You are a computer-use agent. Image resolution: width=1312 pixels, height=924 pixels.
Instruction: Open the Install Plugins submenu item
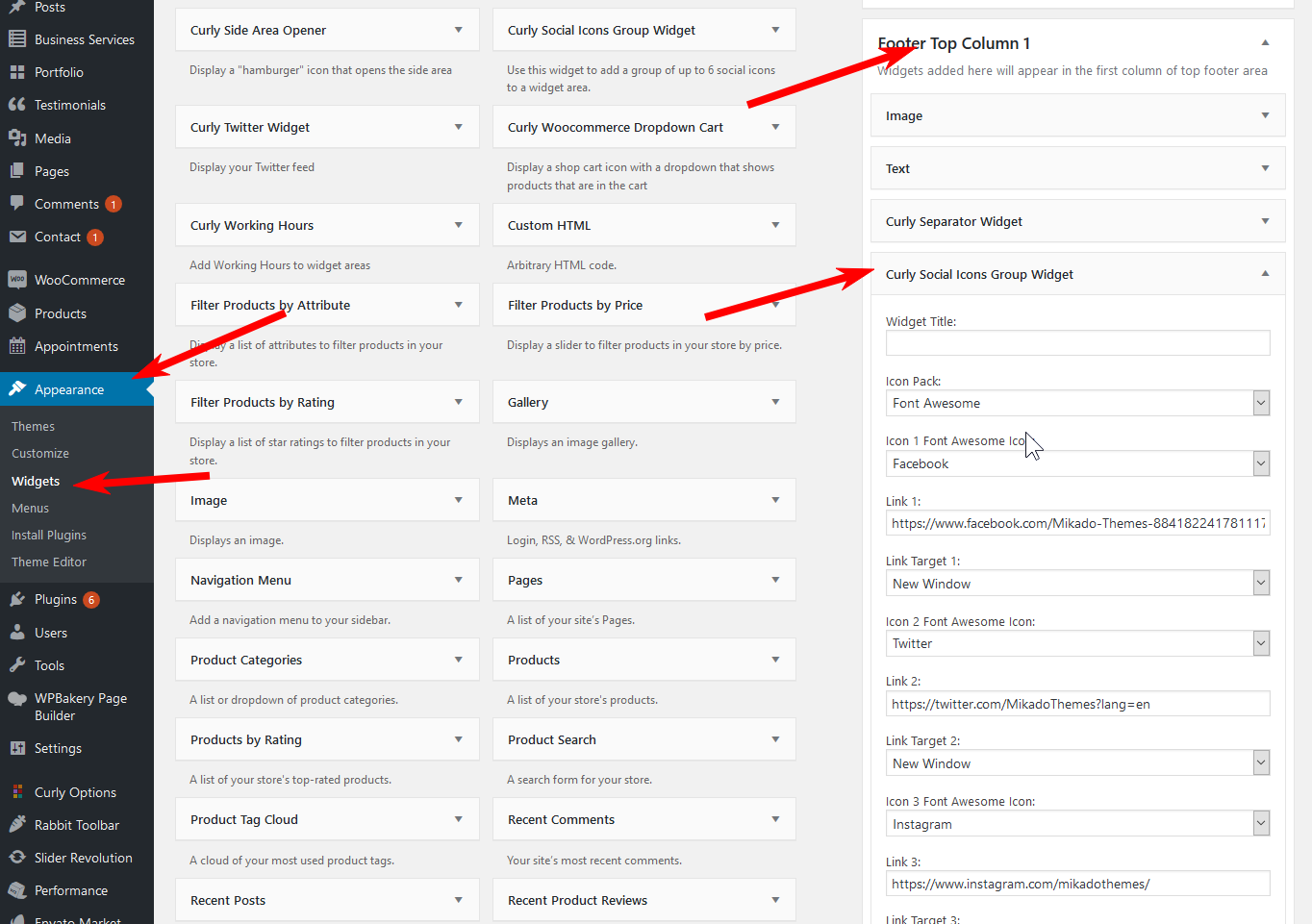tap(49, 535)
